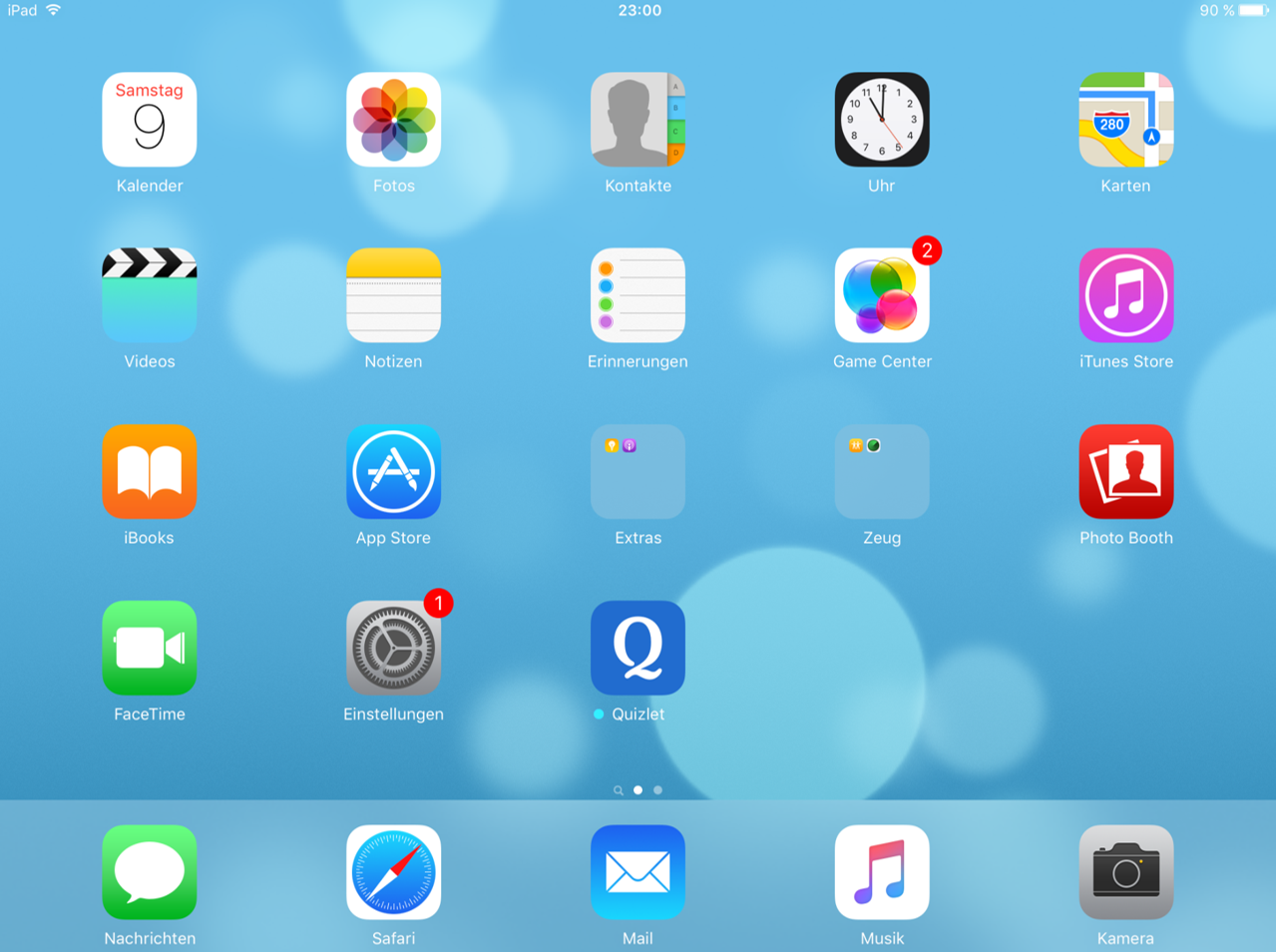
Task: Open the App Store
Action: pyautogui.click(x=393, y=472)
